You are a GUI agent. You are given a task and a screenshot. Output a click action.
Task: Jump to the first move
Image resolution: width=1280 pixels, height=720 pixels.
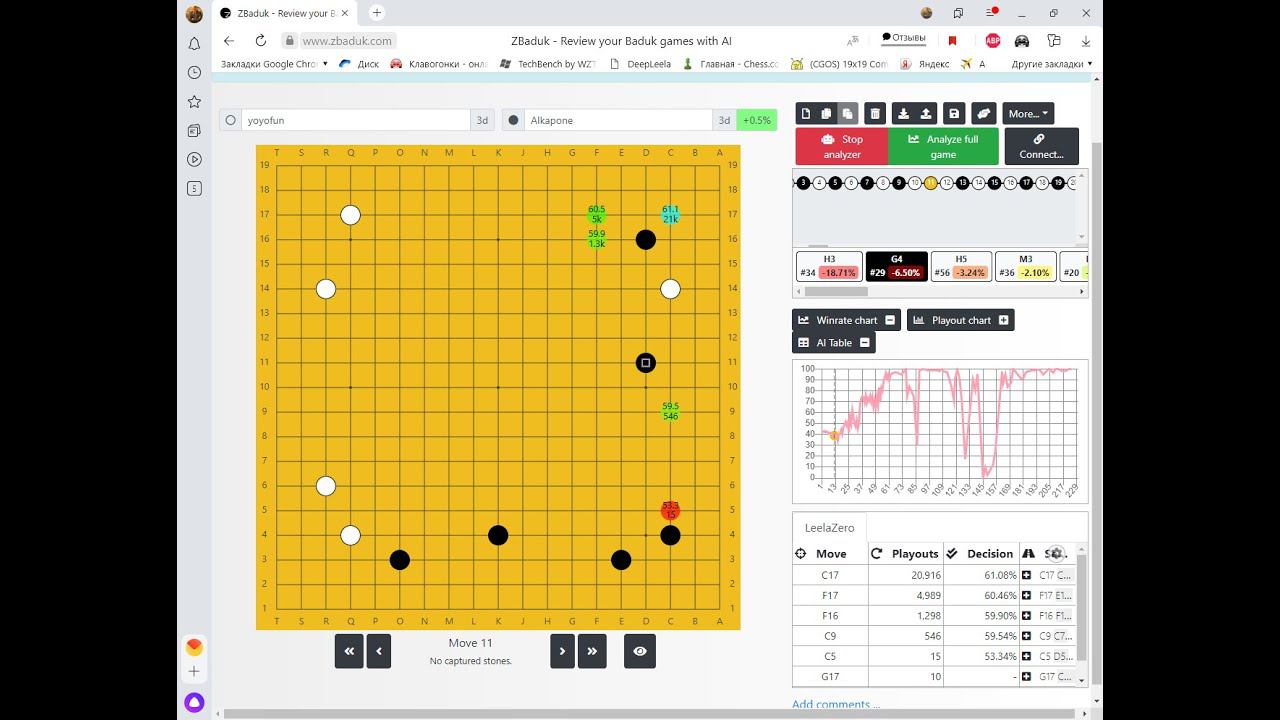(349, 651)
